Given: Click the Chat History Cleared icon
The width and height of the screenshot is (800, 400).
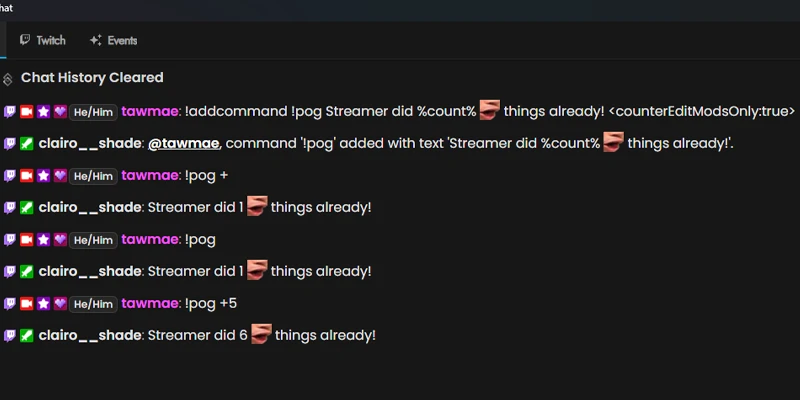Looking at the screenshot, I should [8, 79].
